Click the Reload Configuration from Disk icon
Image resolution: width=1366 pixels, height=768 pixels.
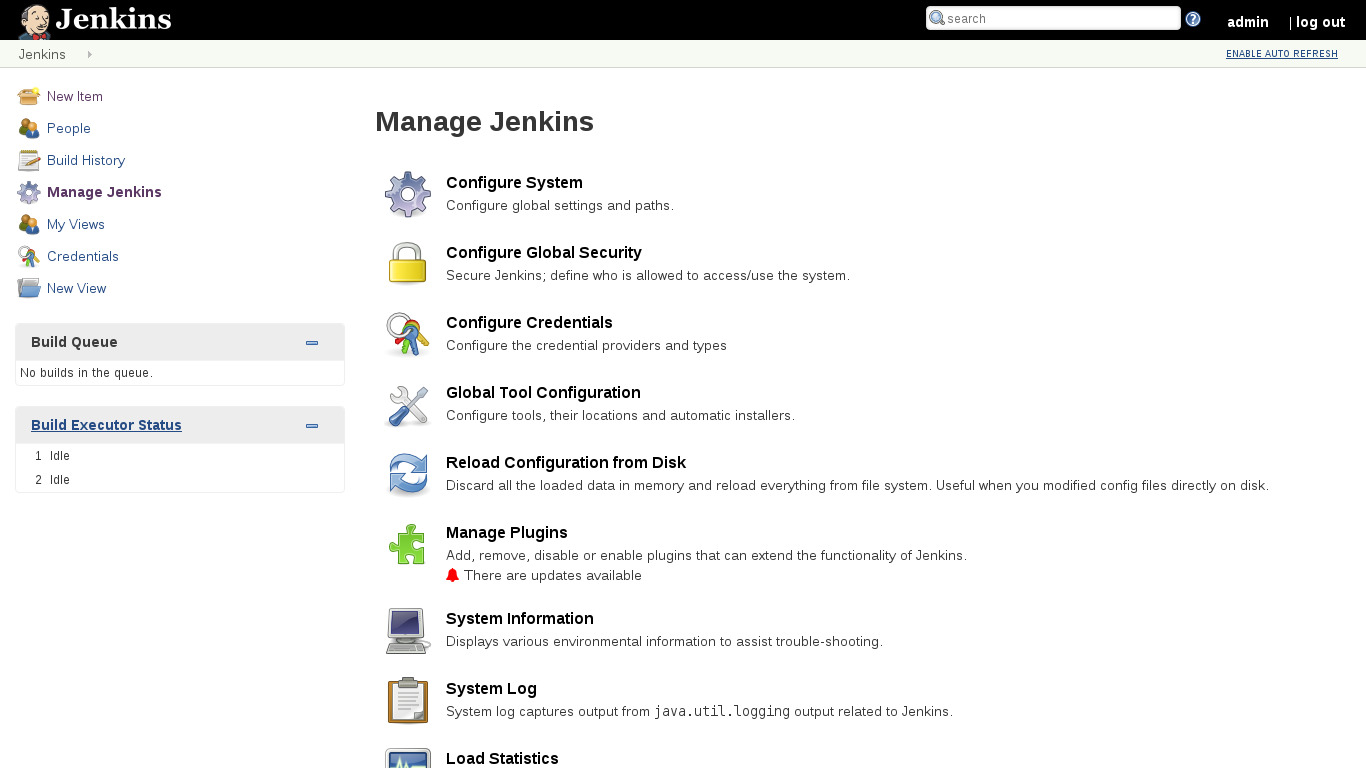(408, 474)
